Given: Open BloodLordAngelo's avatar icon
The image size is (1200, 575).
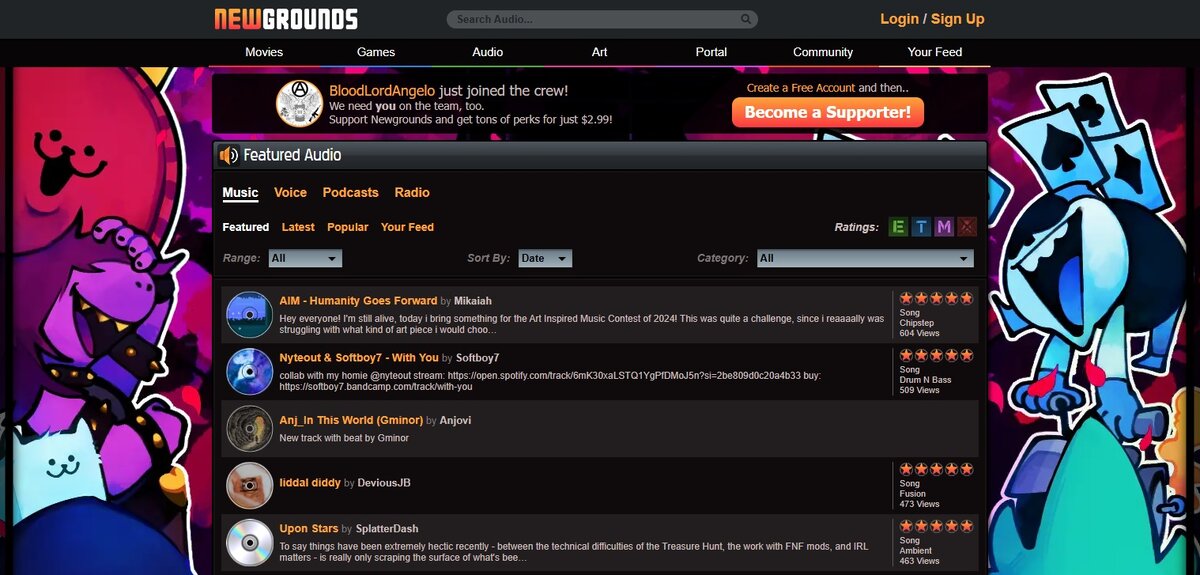Looking at the screenshot, I should point(298,103).
